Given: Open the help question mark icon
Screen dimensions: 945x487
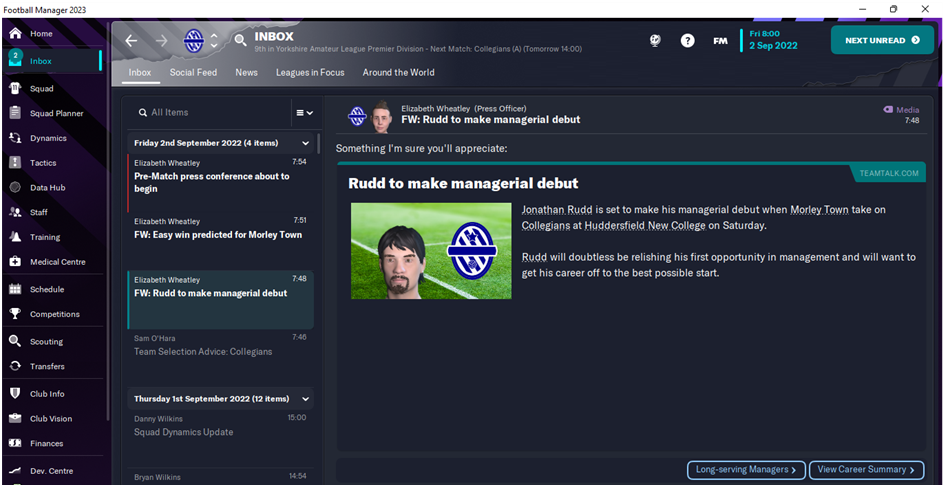Looking at the screenshot, I should (x=688, y=40).
